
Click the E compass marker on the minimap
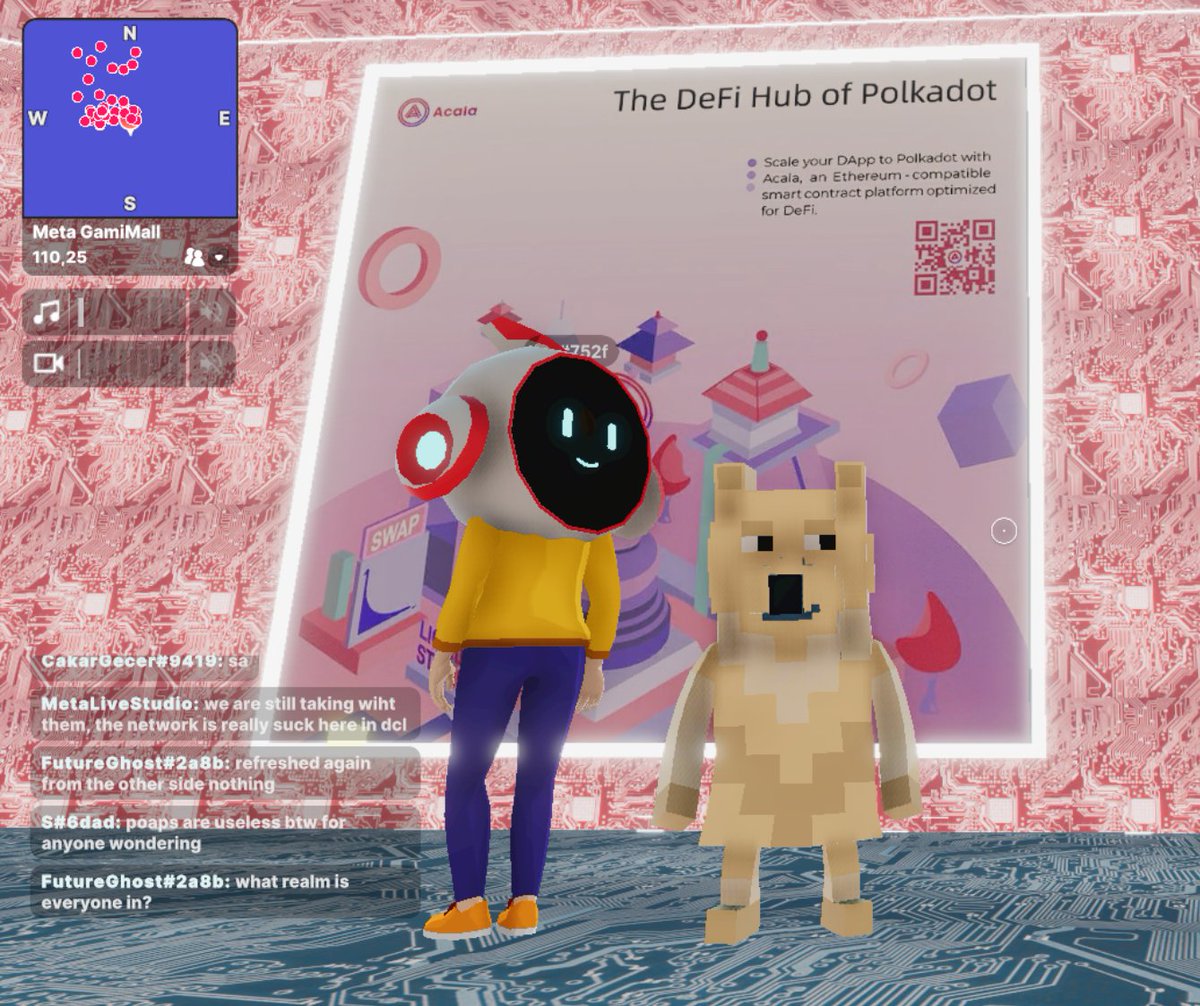[x=224, y=118]
